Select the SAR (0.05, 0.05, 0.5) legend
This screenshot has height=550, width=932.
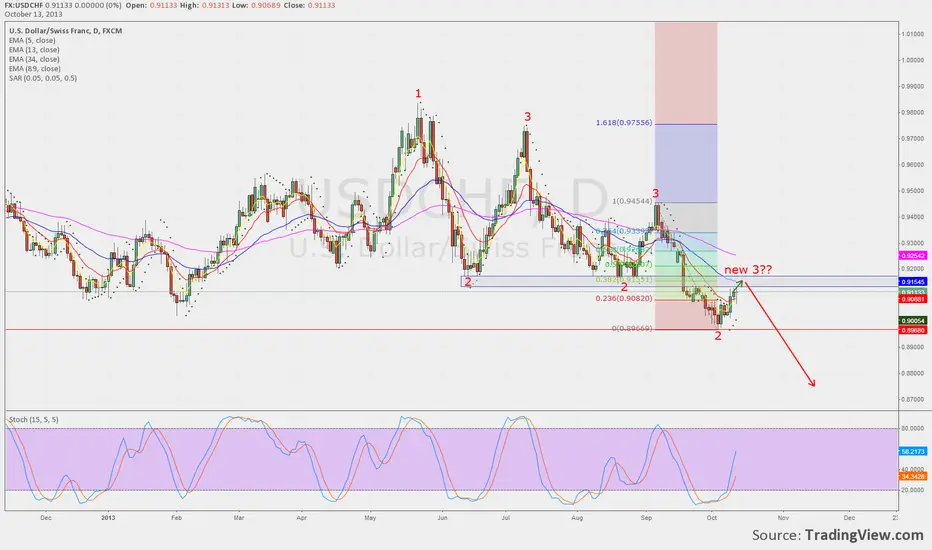[x=43, y=78]
